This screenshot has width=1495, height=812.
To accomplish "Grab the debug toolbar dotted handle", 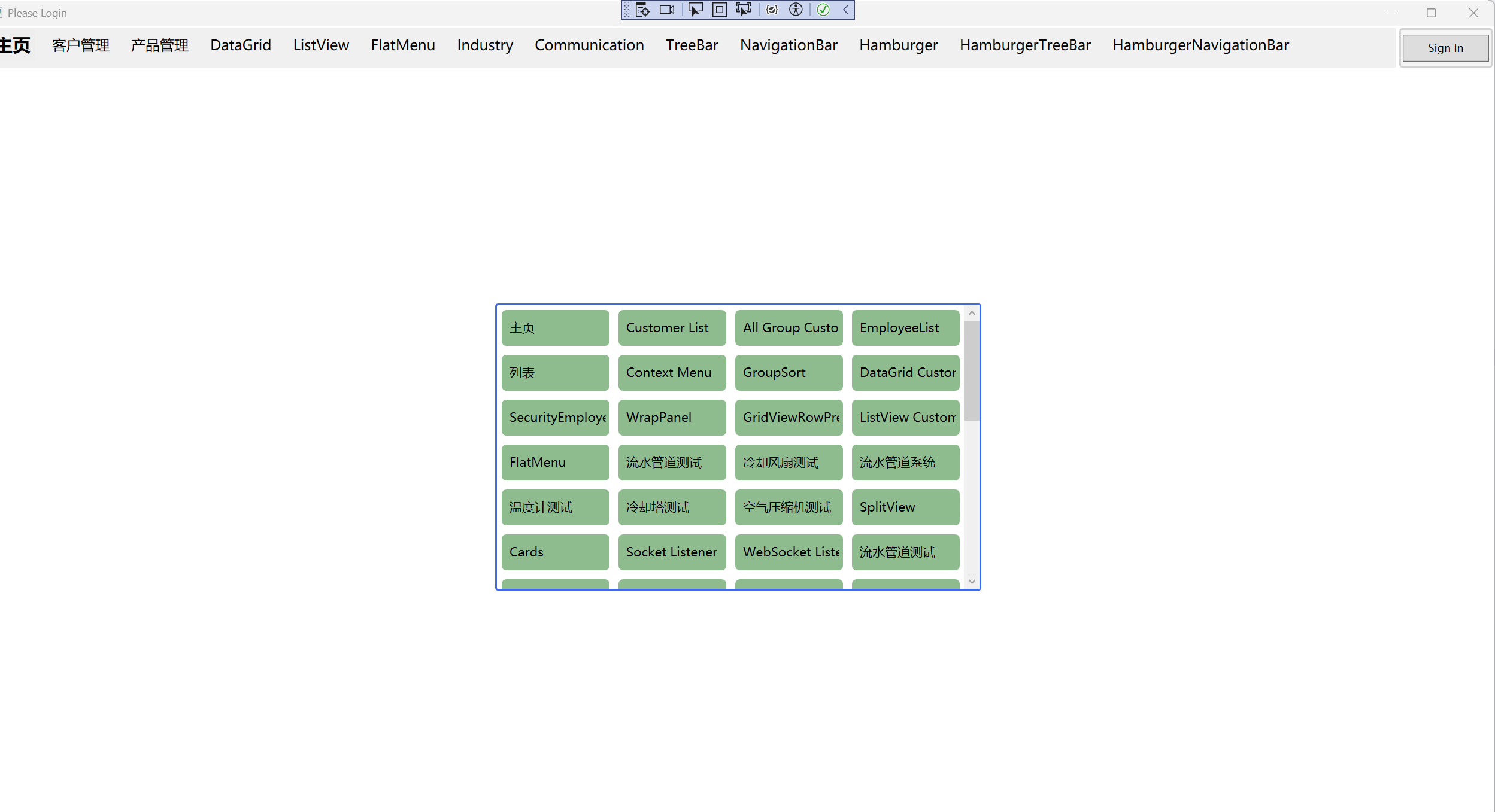I will pyautogui.click(x=627, y=10).
